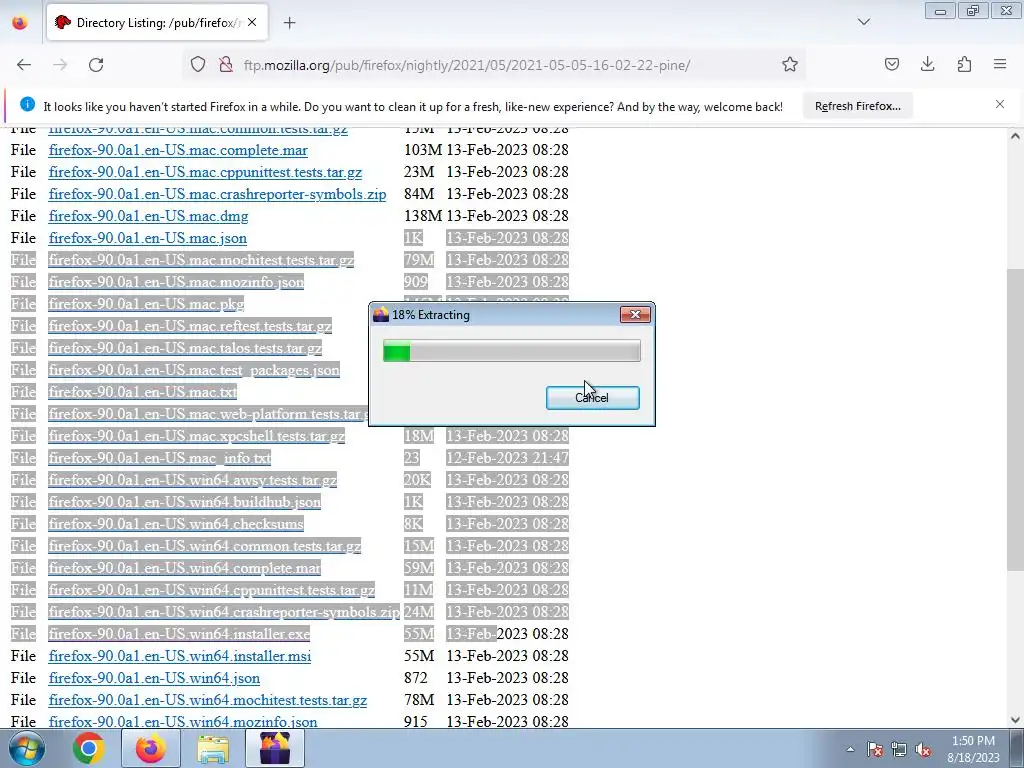Open the Extensions puzzle icon
Screen dimensions: 1024x768
[964, 65]
